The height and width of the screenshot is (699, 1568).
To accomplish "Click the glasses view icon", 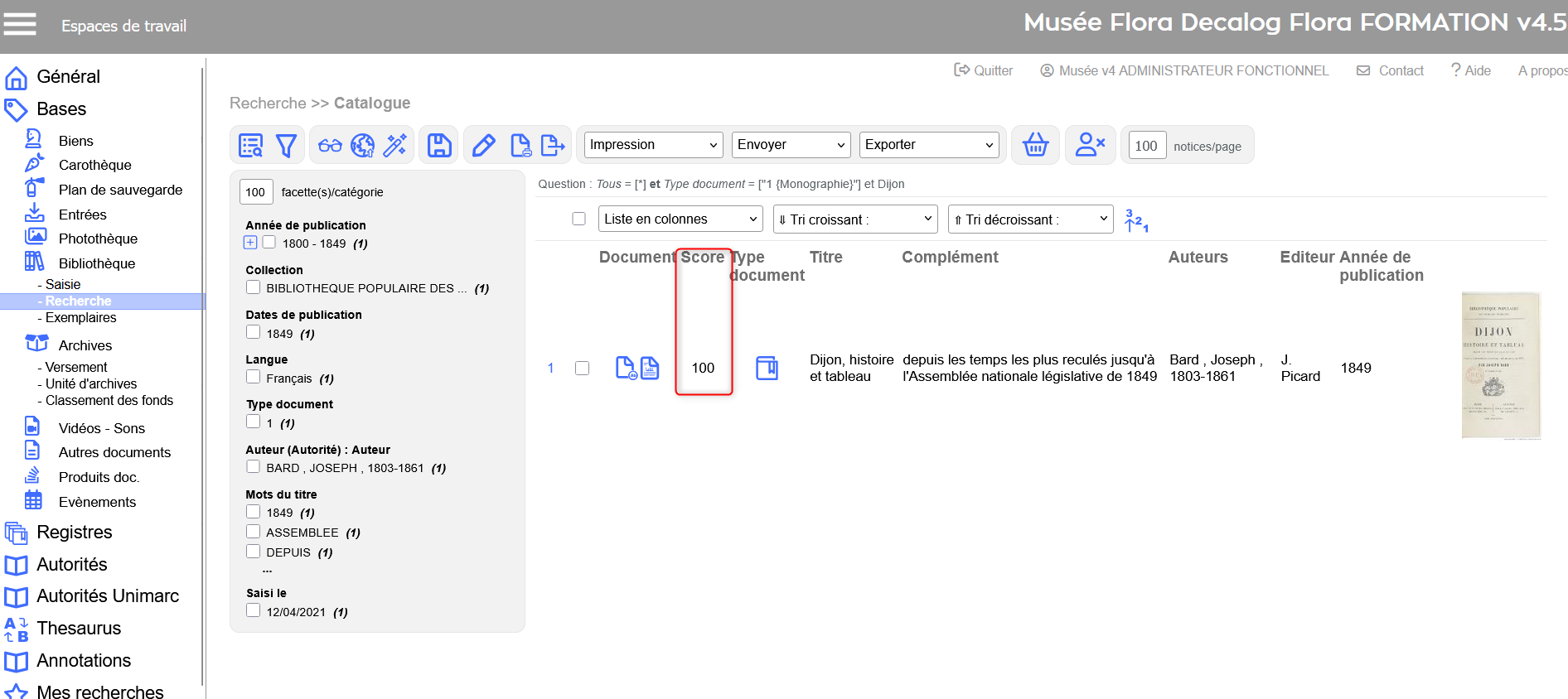I will [x=330, y=146].
